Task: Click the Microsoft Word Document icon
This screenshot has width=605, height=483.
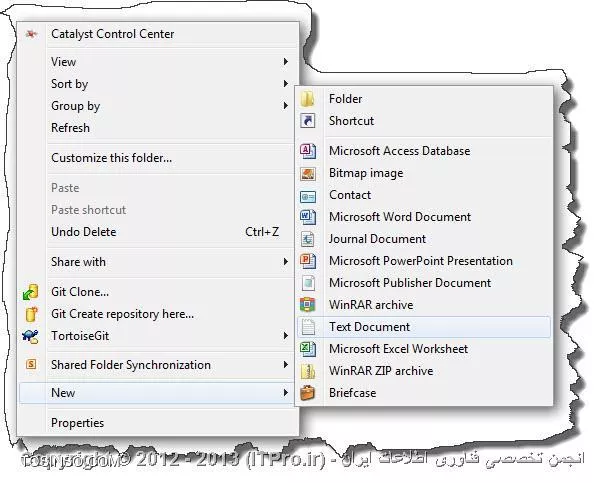Action: (x=308, y=217)
